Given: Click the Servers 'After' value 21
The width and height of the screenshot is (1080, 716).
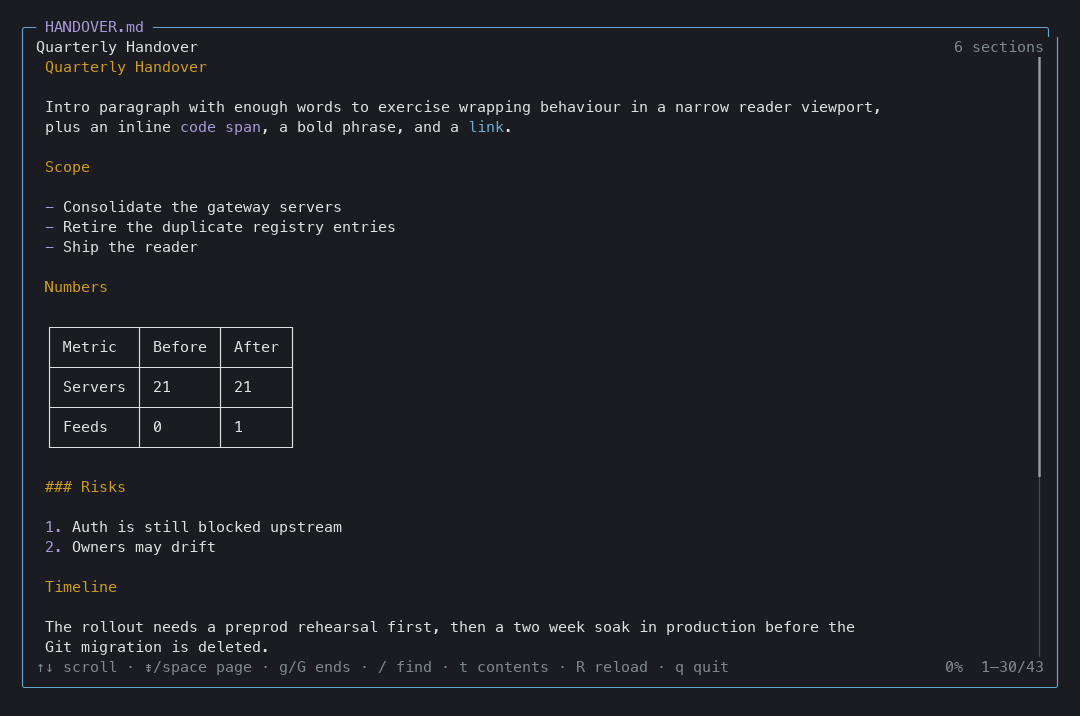Looking at the screenshot, I should point(256,387).
